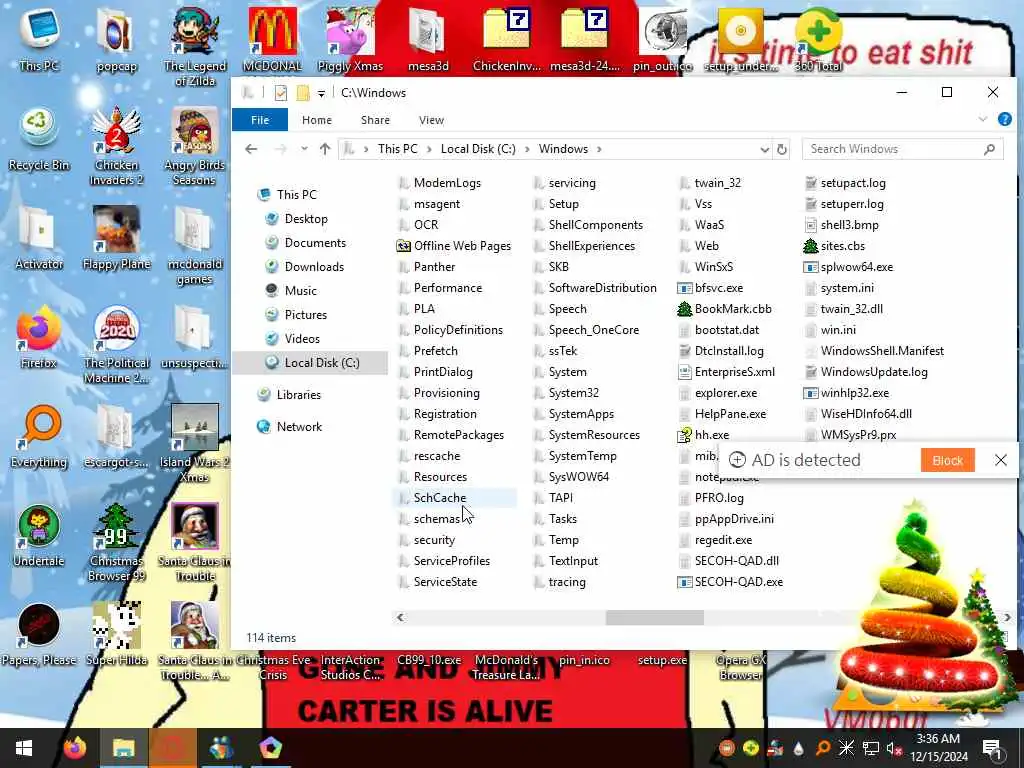The width and height of the screenshot is (1024, 768).
Task: Launch Piggly Xmas from the desktop
Action: click(x=350, y=38)
